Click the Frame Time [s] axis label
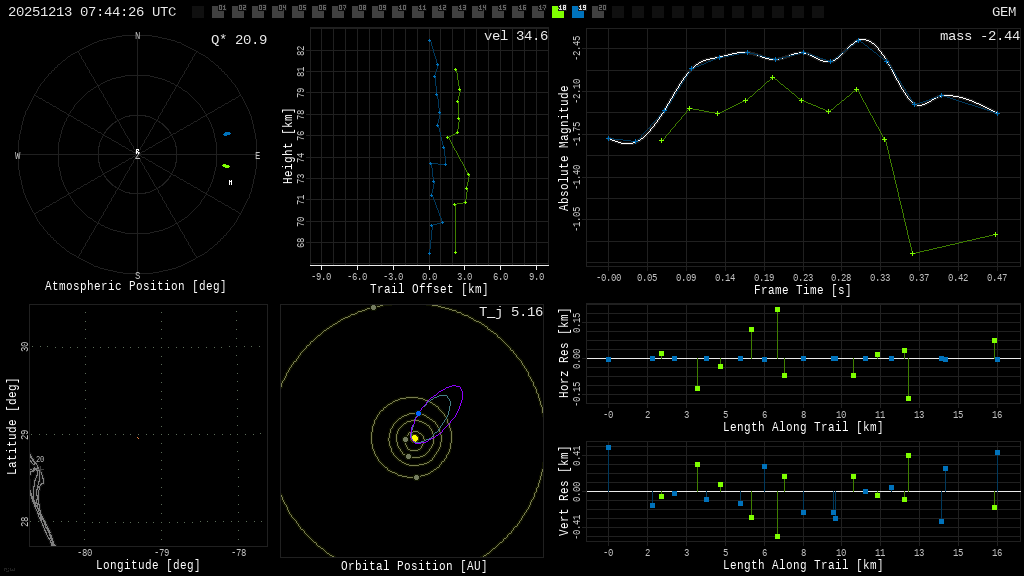The height and width of the screenshot is (576, 1024). pos(802,290)
